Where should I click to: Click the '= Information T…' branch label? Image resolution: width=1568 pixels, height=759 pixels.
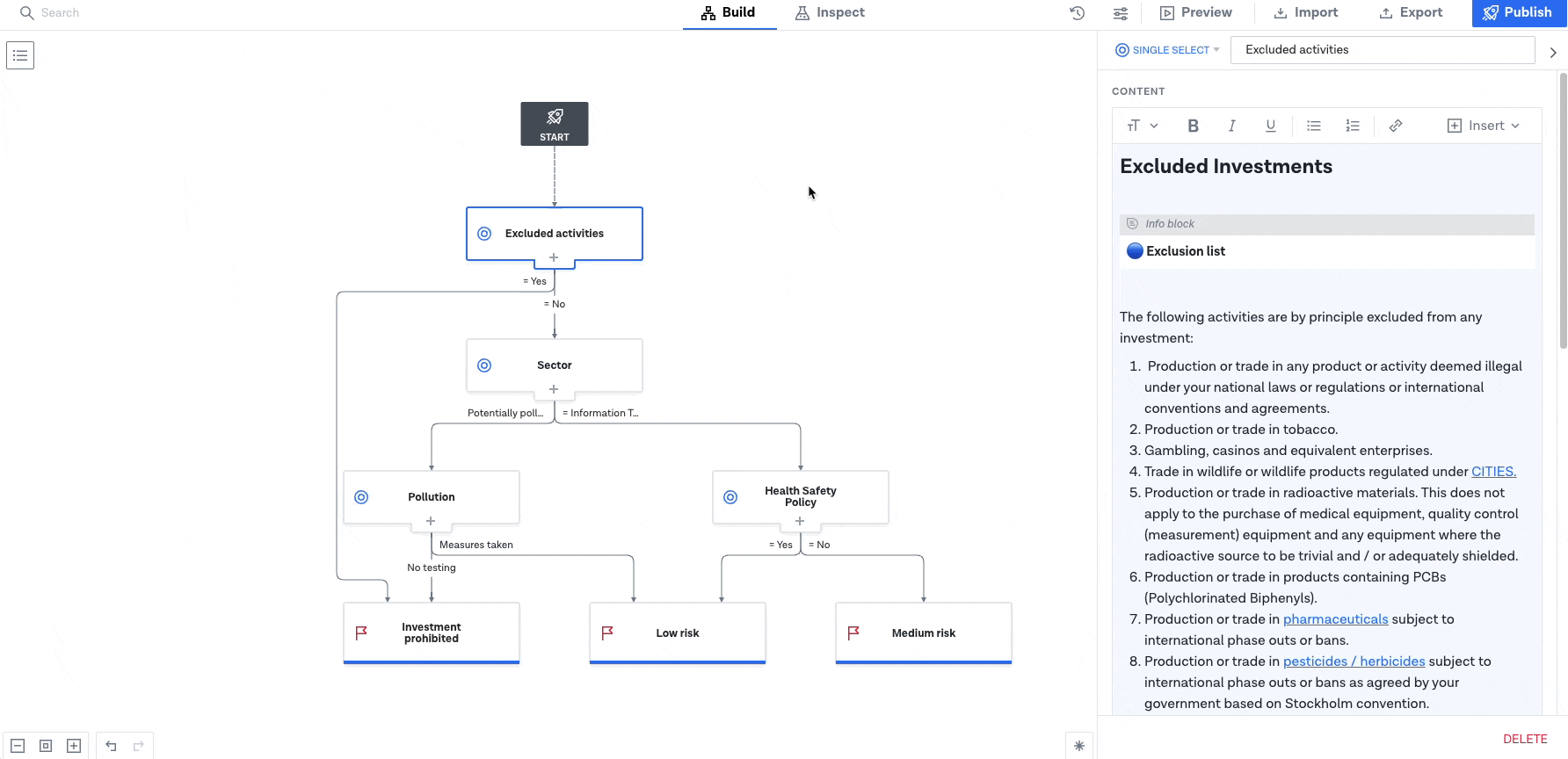(x=600, y=413)
